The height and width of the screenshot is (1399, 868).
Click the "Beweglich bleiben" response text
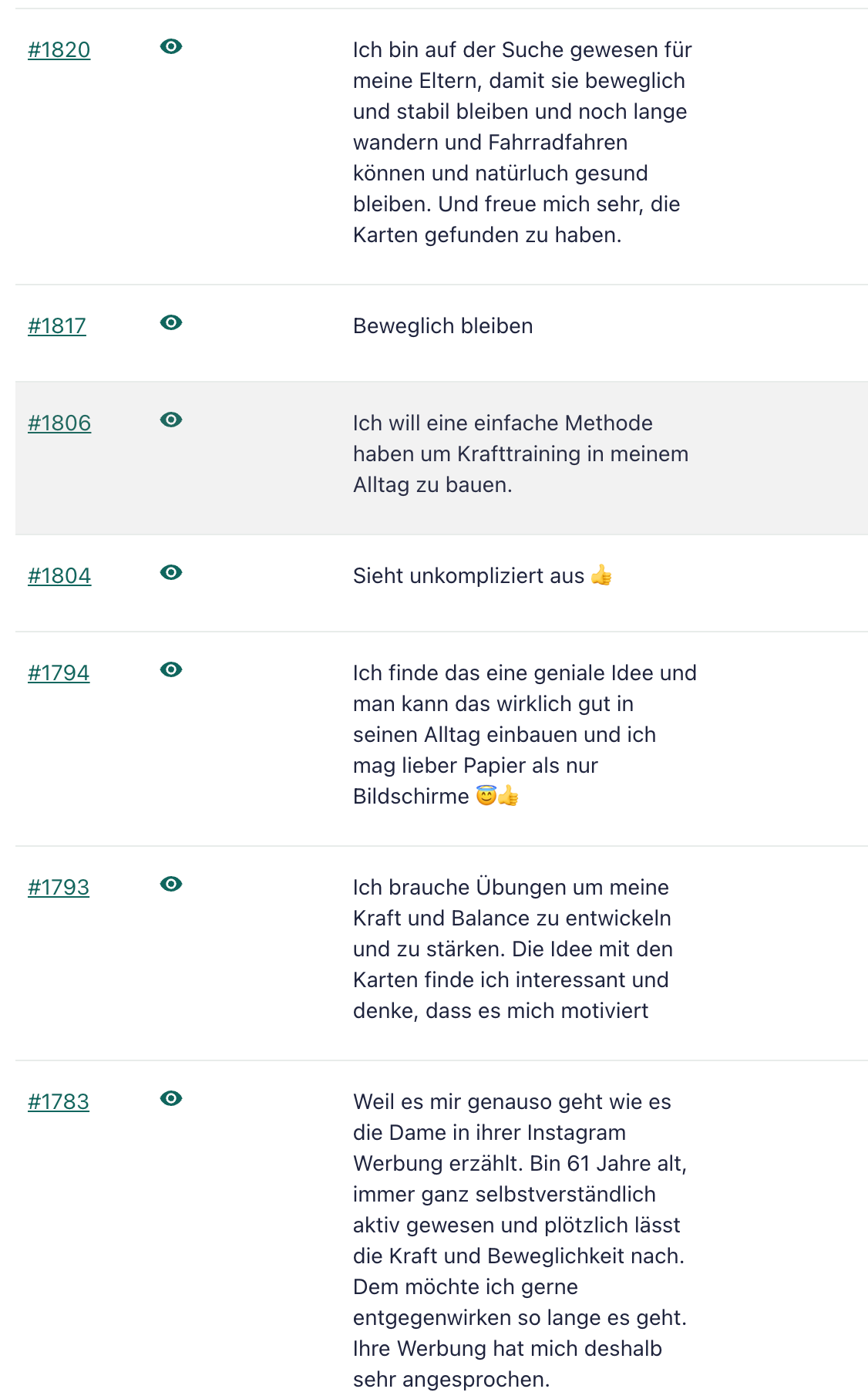point(442,326)
